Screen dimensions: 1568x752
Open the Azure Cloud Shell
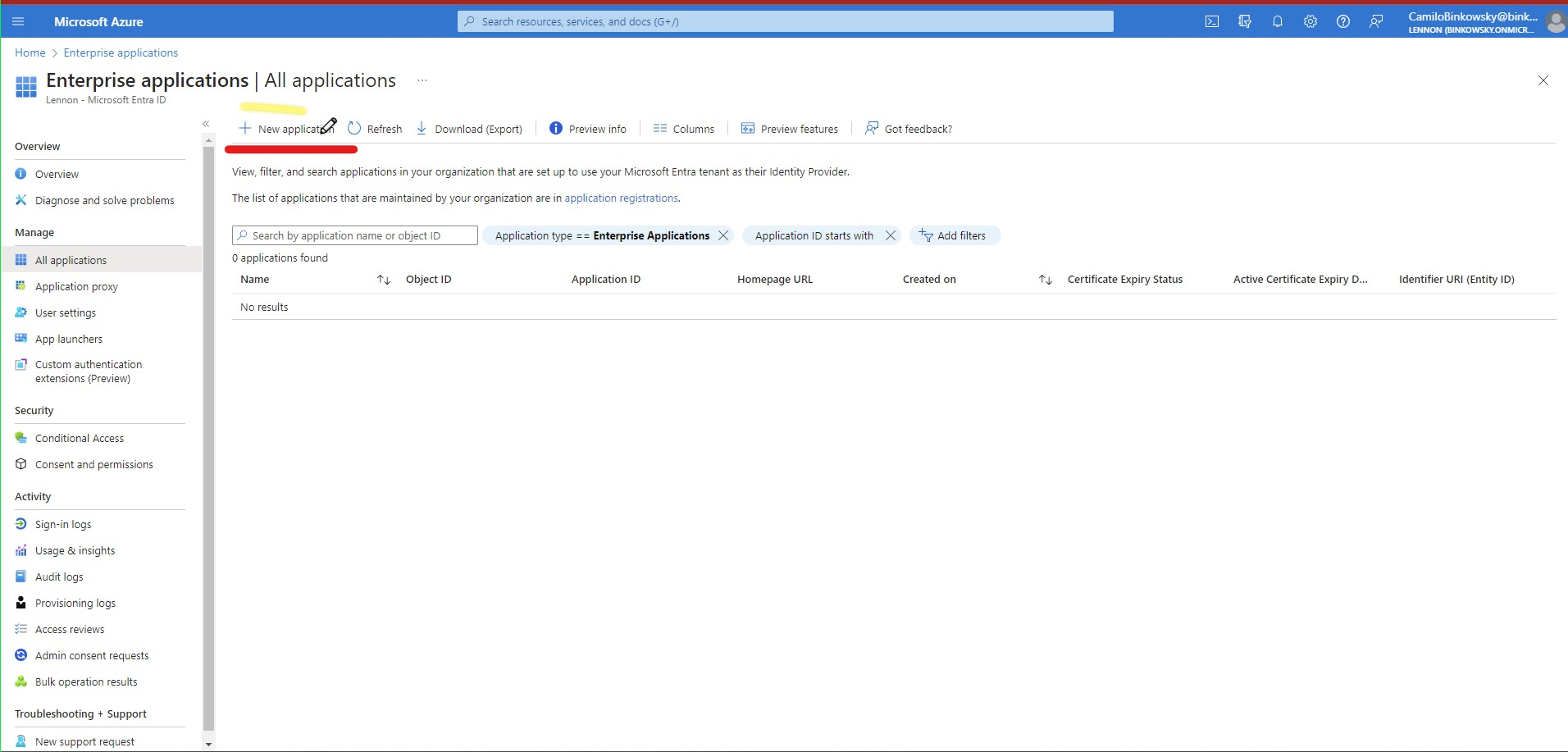pyautogui.click(x=1212, y=21)
